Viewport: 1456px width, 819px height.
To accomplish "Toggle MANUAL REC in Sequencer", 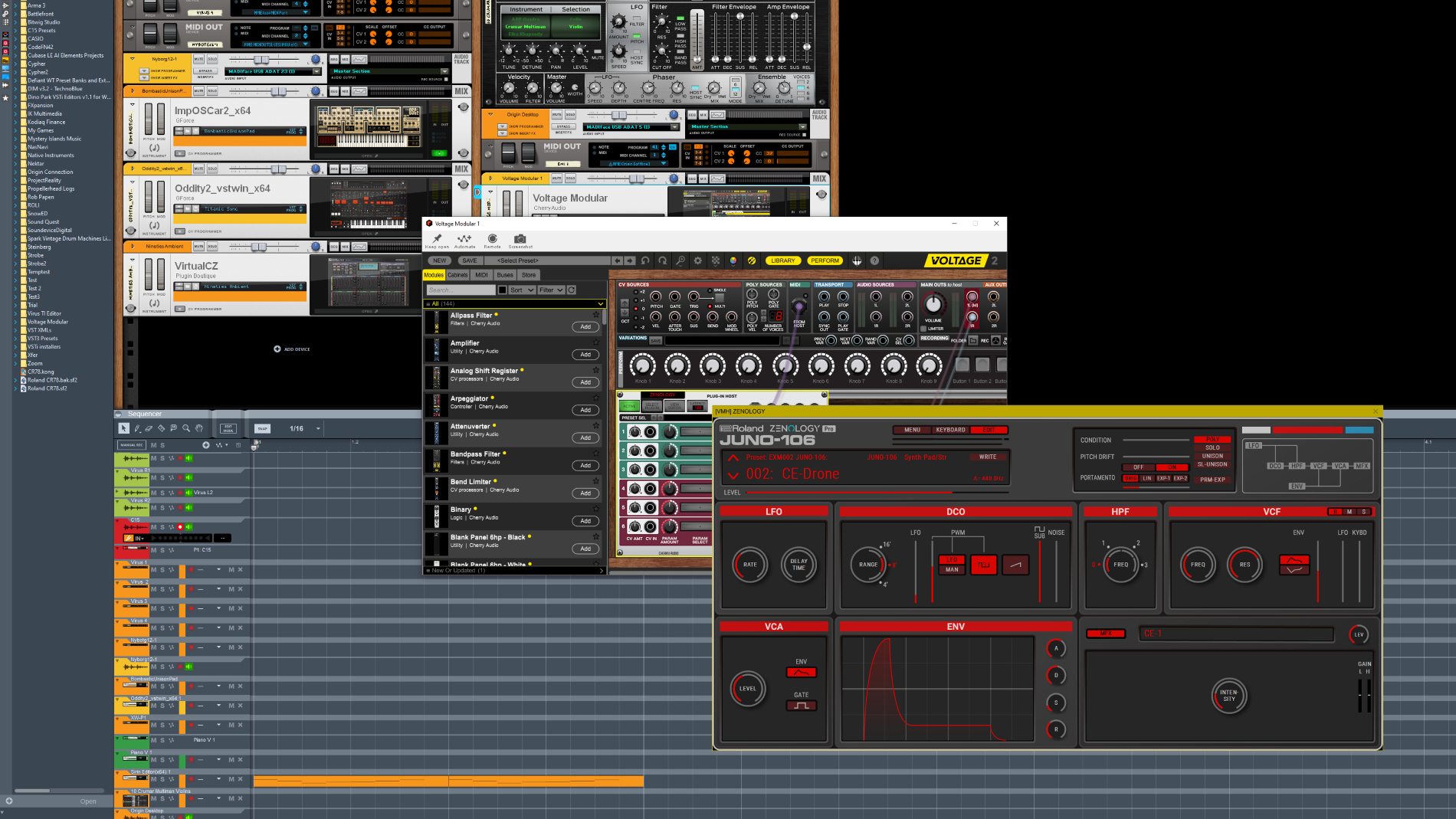I will 131,445.
